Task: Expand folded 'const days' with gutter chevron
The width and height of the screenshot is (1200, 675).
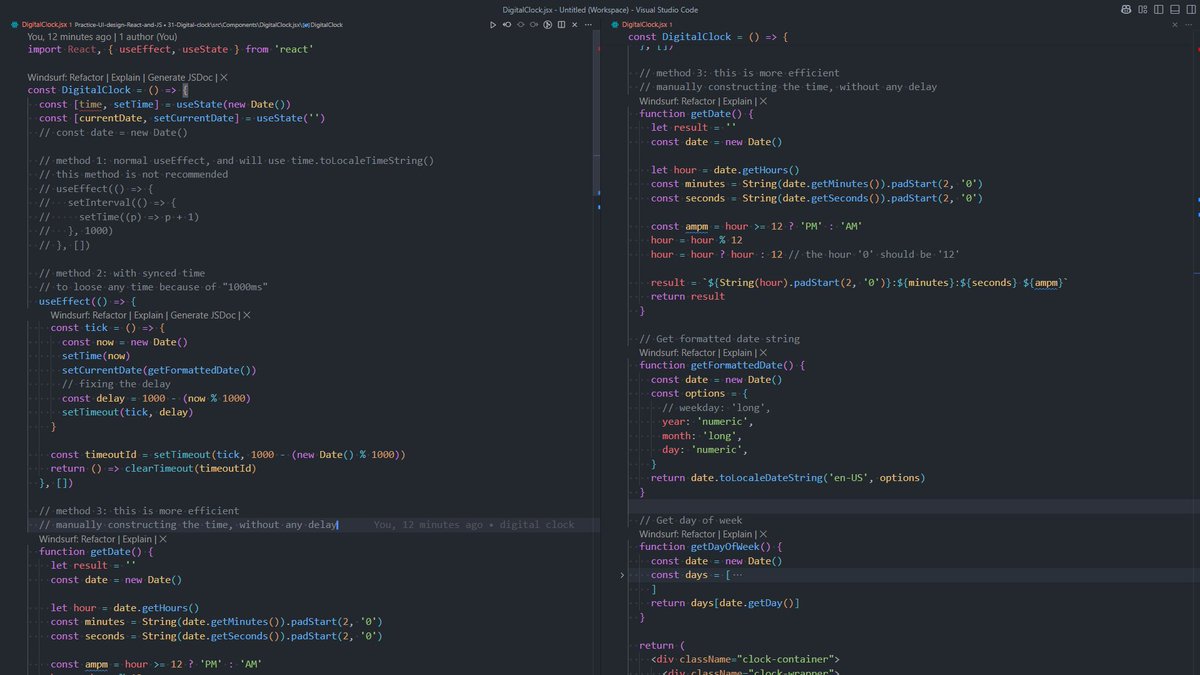Action: (x=622, y=575)
